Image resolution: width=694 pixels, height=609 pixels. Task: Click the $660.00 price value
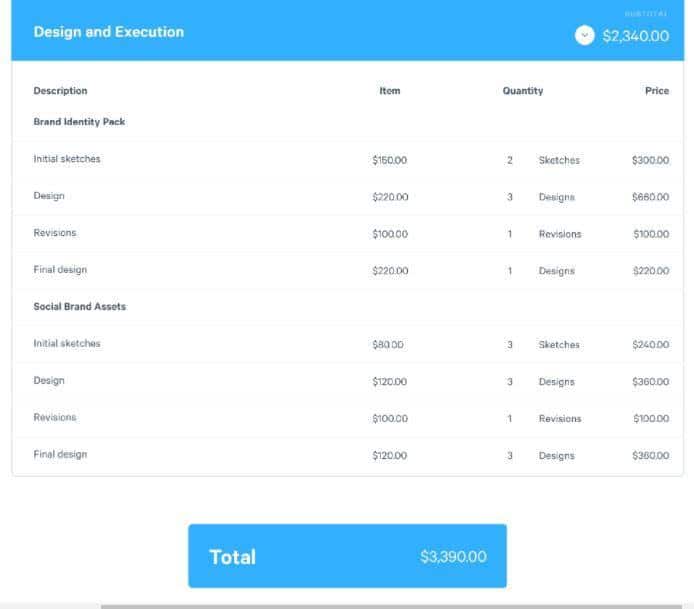pyautogui.click(x=650, y=197)
